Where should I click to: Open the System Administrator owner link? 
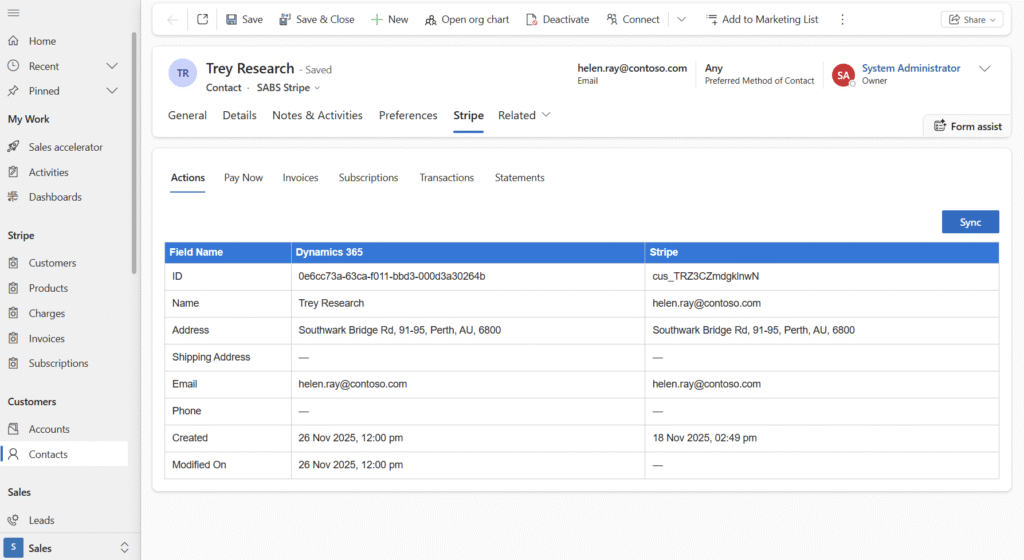tap(910, 68)
